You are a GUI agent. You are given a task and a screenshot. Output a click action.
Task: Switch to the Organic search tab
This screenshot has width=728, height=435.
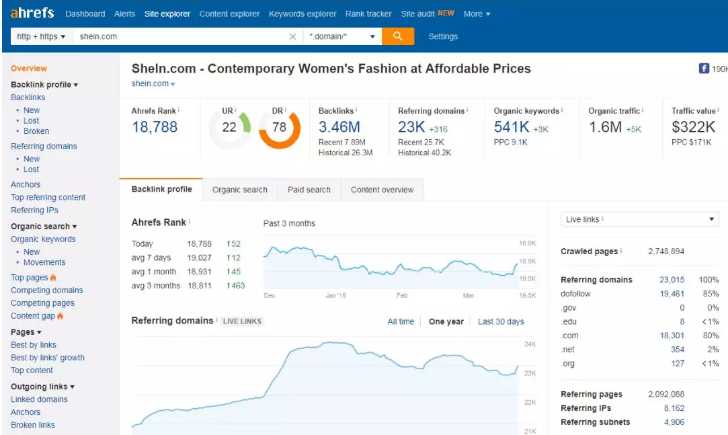pyautogui.click(x=240, y=189)
